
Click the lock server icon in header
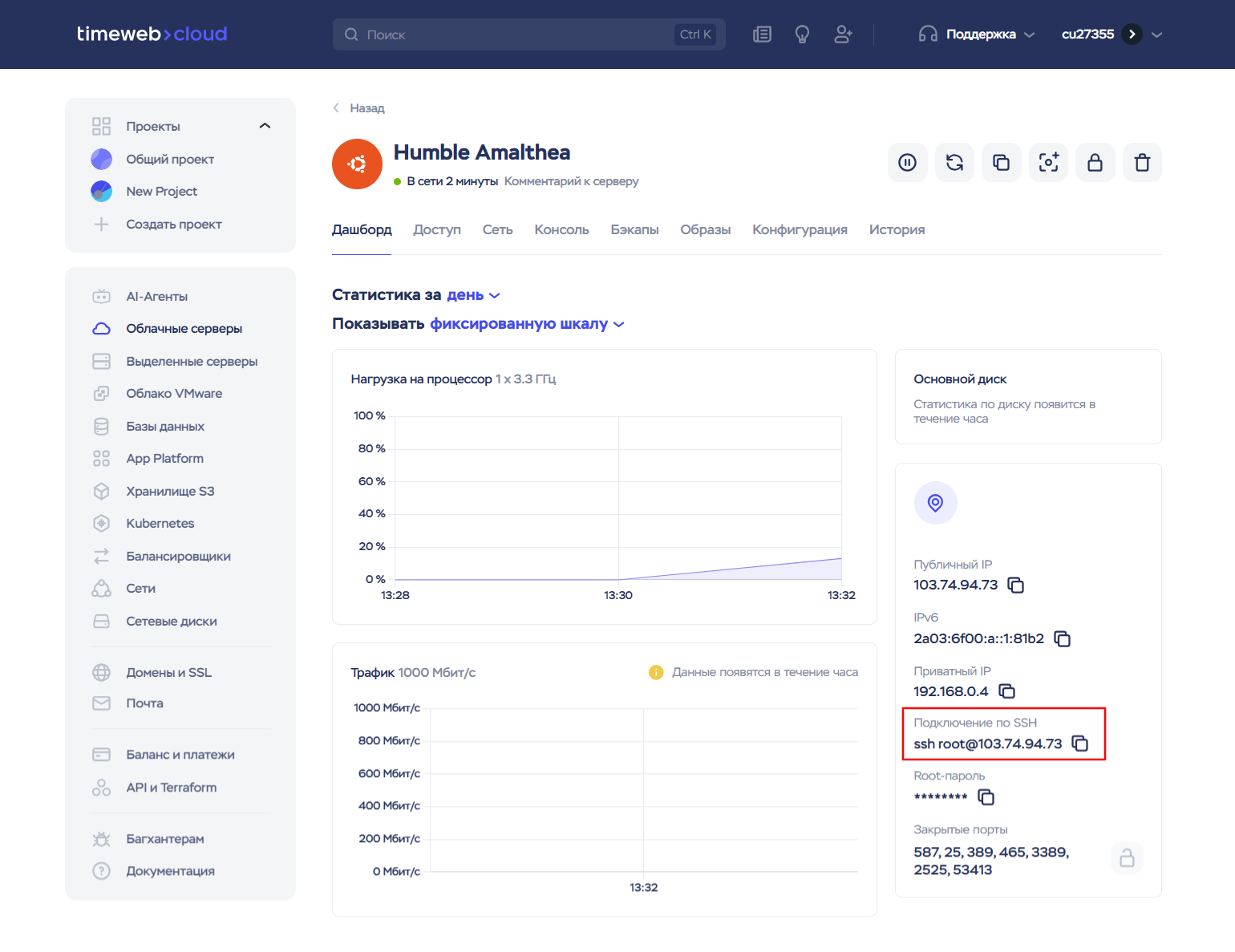point(1095,163)
